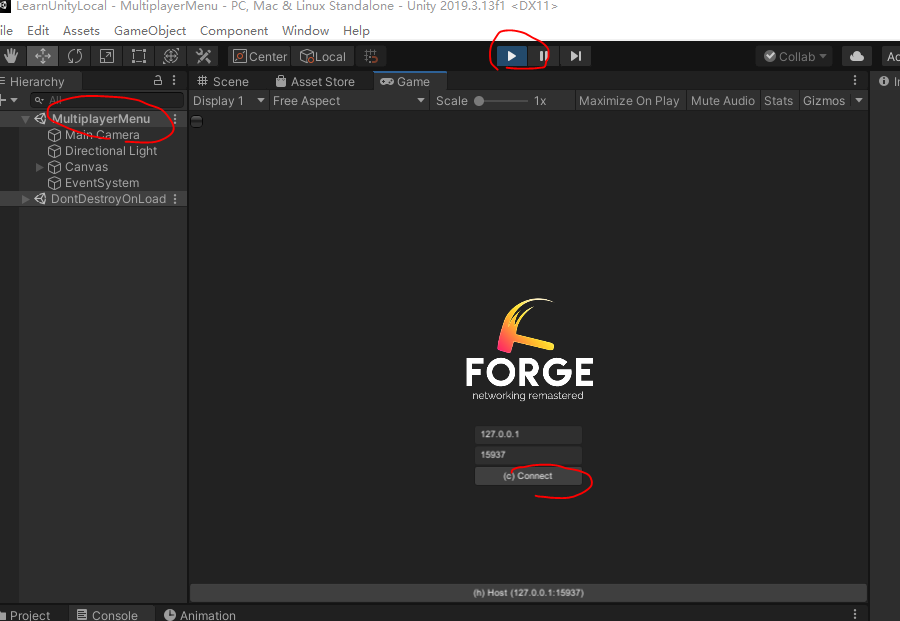Click (c) Connect button
This screenshot has width=900, height=621.
(x=528, y=476)
